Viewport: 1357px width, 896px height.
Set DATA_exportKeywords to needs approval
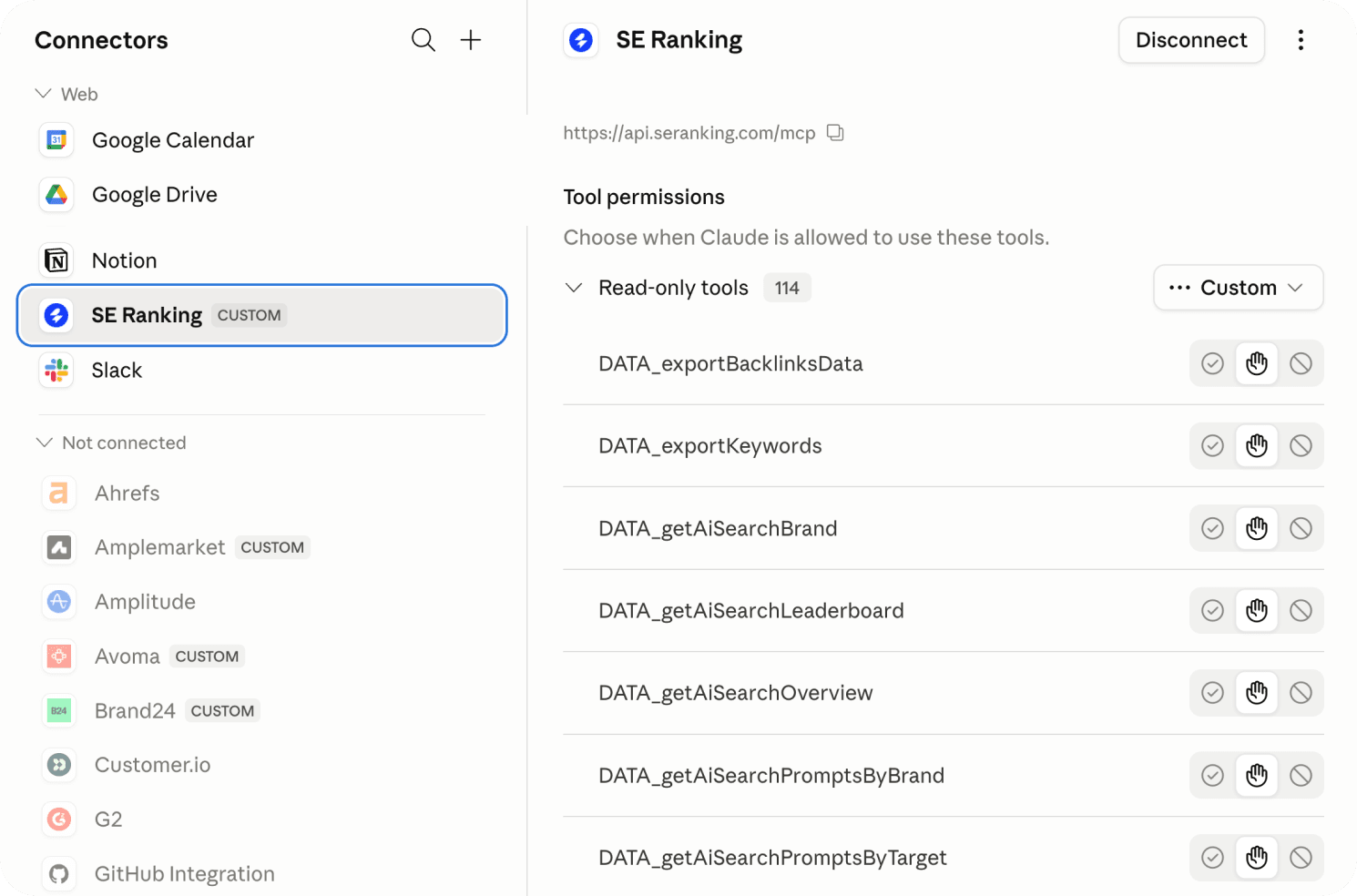point(1257,445)
